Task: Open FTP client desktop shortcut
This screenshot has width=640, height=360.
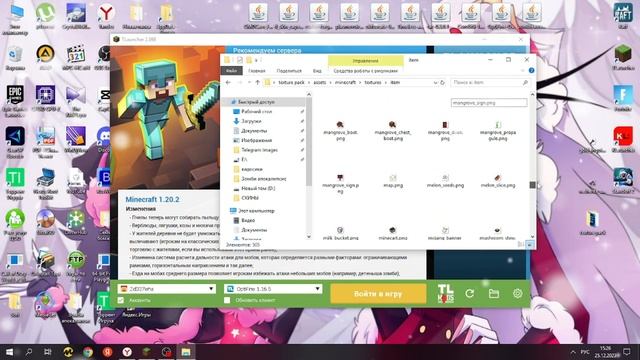Action: (76, 264)
